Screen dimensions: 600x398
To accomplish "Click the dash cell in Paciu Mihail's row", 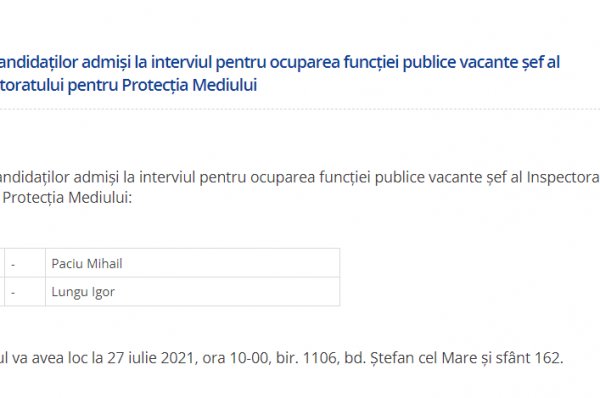I will [25, 263].
